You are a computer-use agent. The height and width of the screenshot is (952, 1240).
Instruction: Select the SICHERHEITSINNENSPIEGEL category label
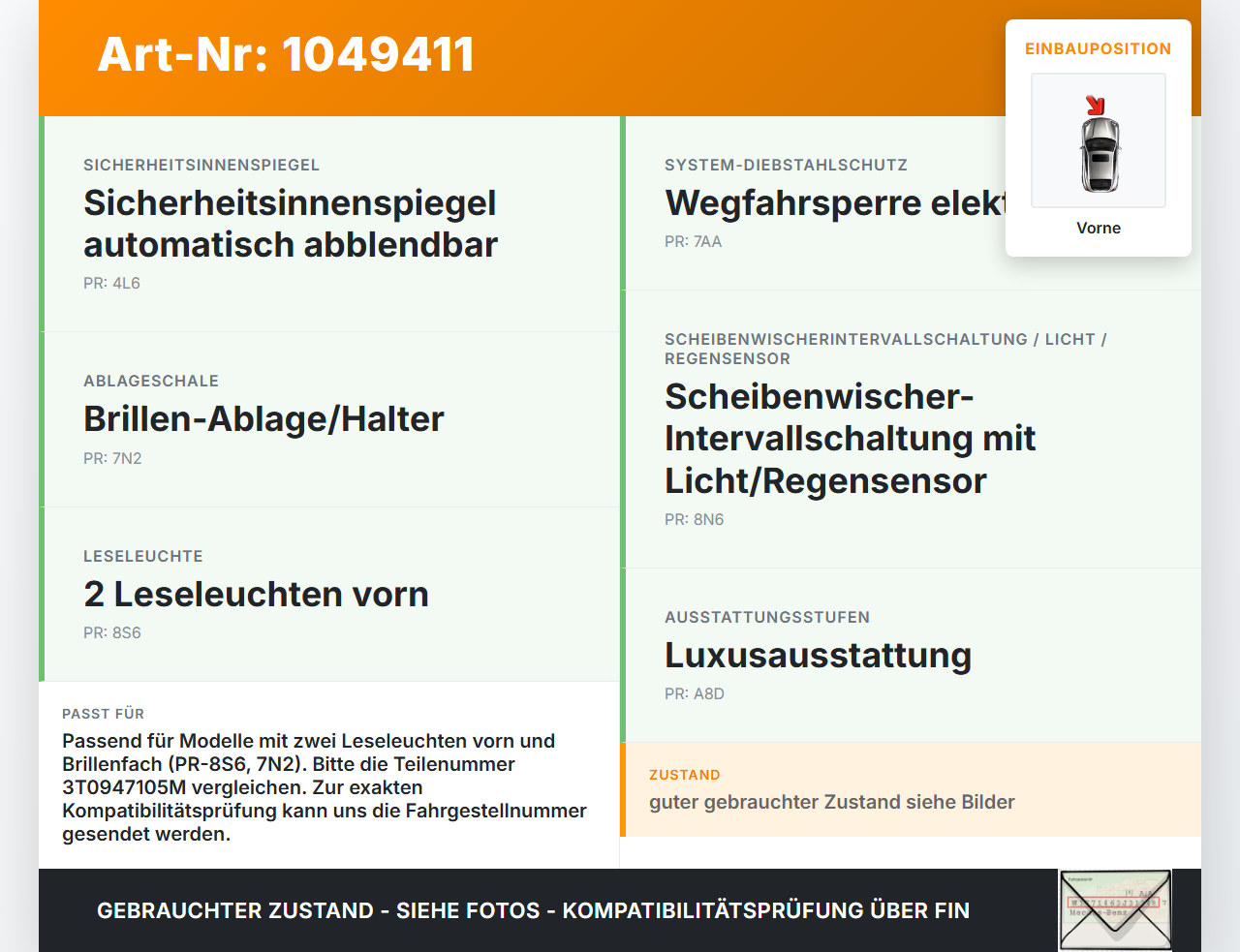[x=201, y=165]
